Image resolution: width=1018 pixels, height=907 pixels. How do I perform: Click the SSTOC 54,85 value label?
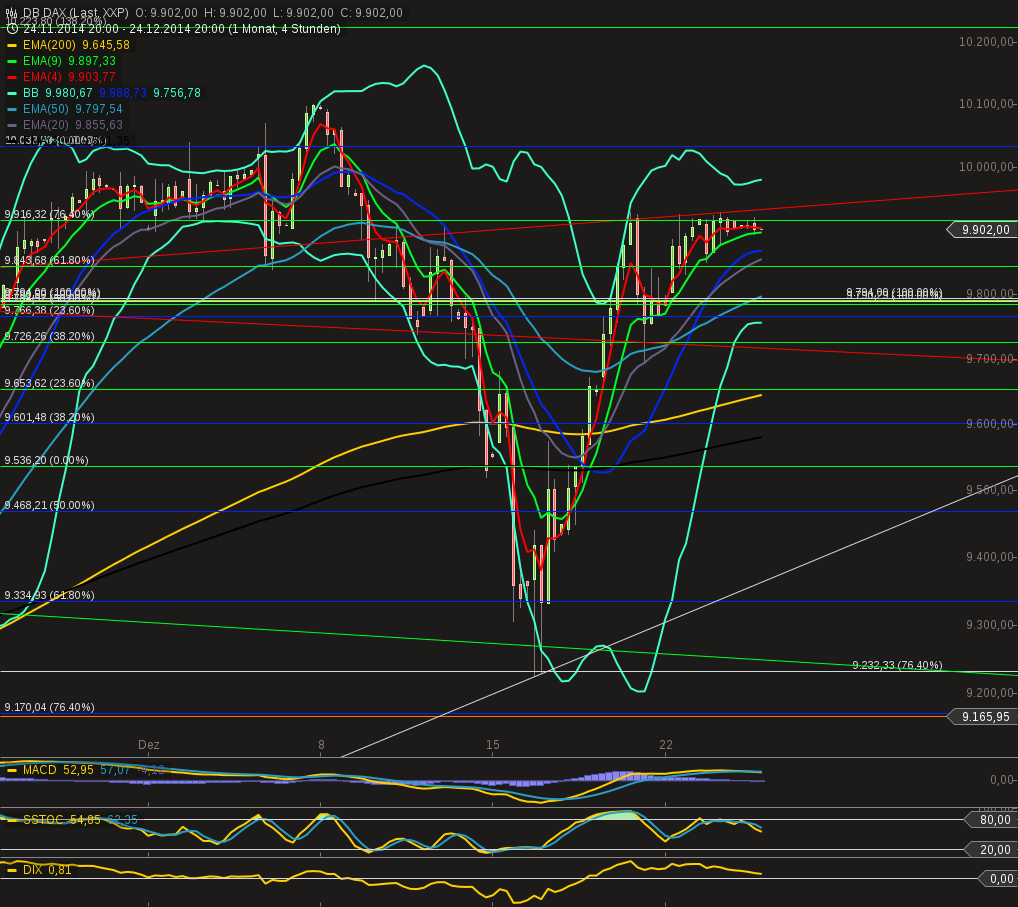pos(62,820)
